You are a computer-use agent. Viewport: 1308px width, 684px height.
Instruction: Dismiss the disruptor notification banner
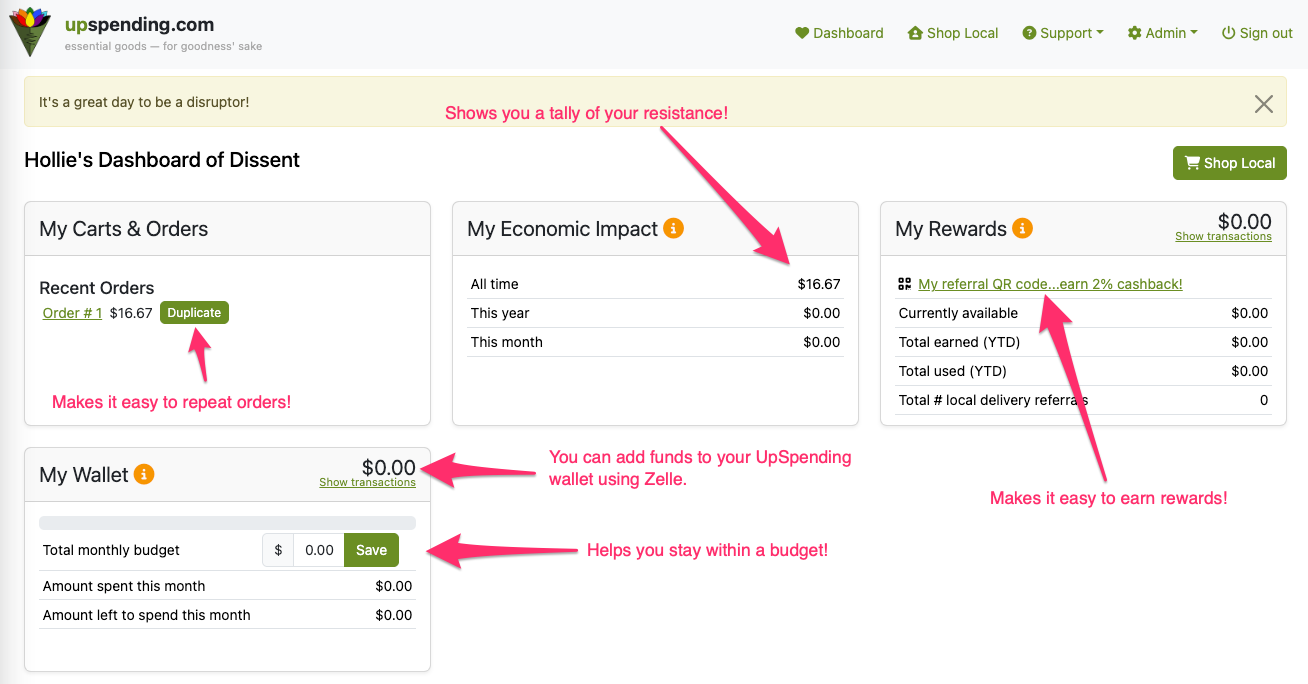click(x=1264, y=103)
